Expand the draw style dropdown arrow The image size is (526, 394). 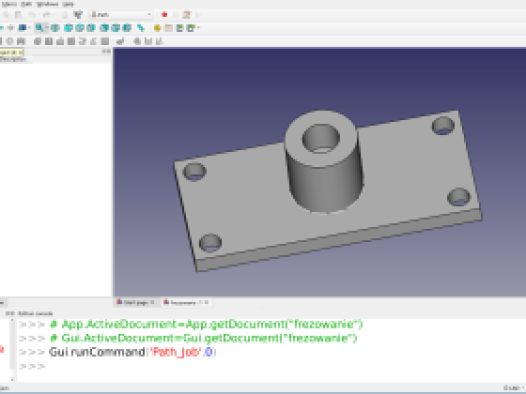coord(30,28)
